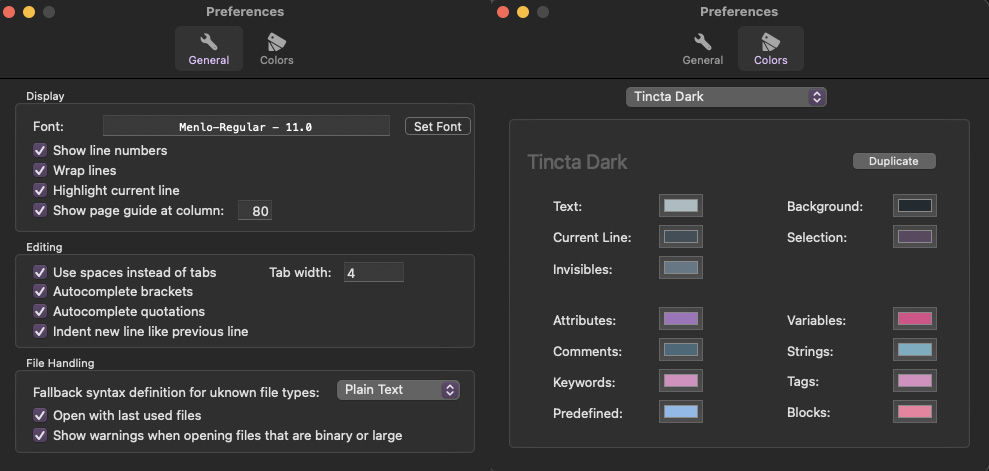Click the Tab width input field
Viewport: 989px width, 471px height.
click(x=373, y=272)
